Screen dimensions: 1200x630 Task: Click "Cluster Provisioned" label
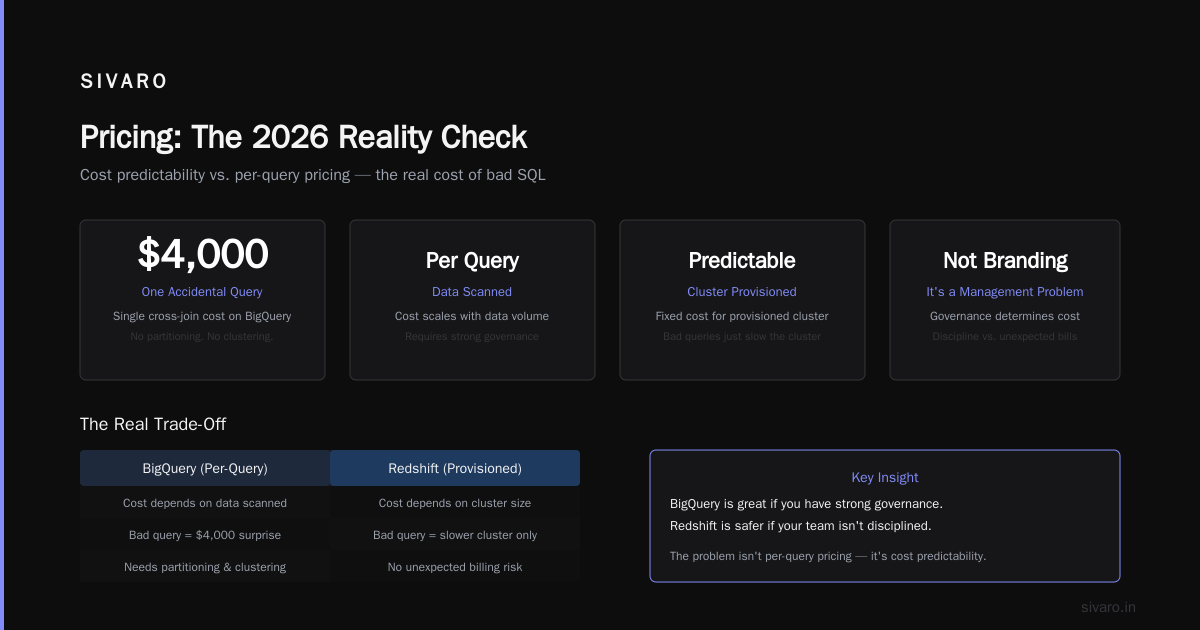coord(742,292)
